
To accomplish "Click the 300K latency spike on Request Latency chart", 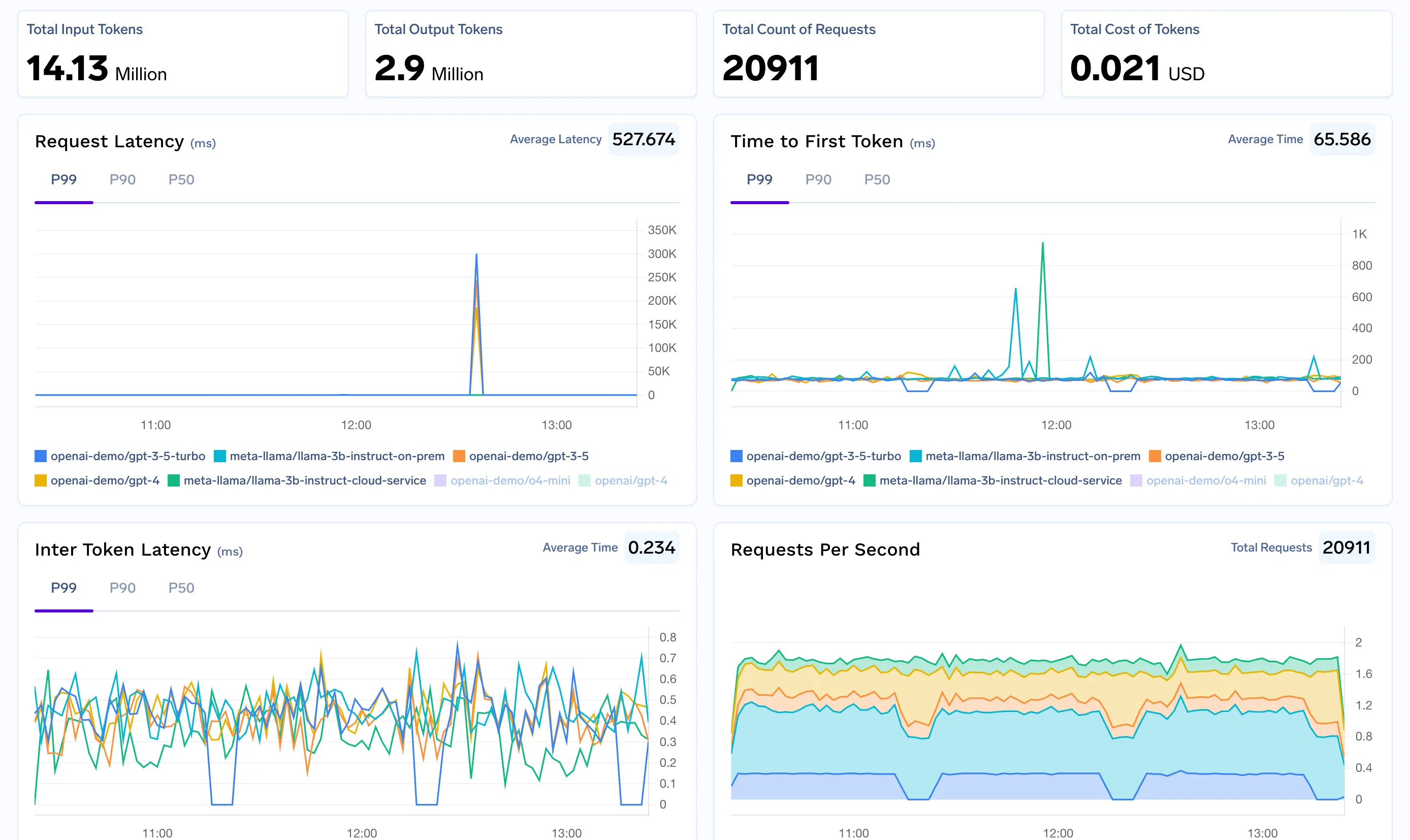I will pyautogui.click(x=476, y=256).
